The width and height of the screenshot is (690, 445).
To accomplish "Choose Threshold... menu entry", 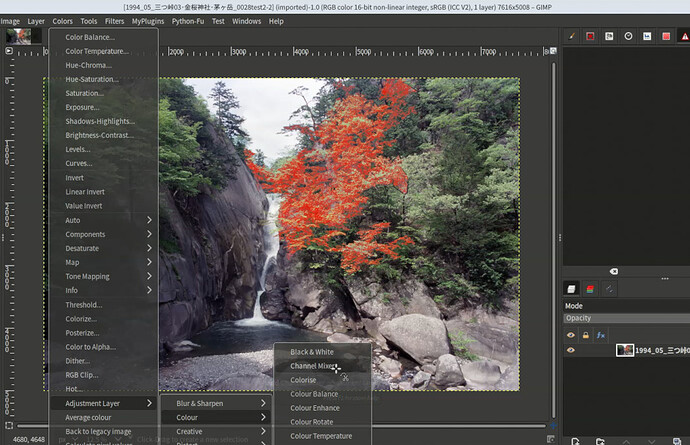I will click(x=104, y=305).
